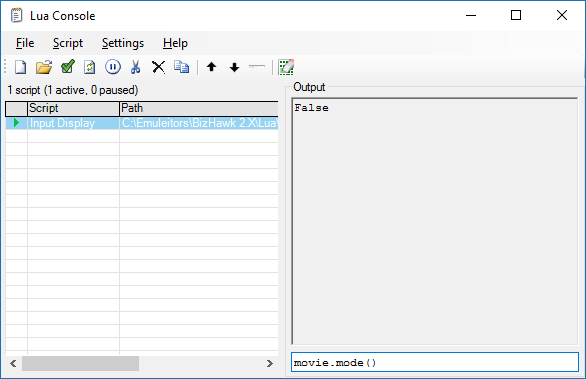Open the Help menu

[175, 43]
